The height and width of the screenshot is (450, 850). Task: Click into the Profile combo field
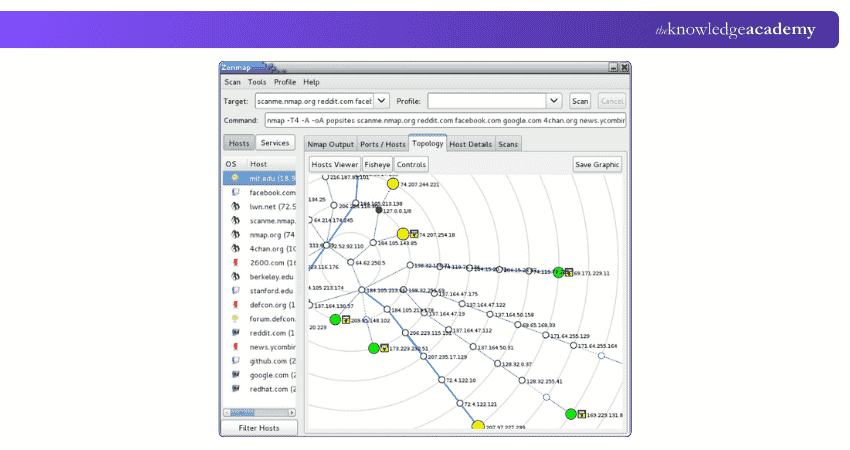coord(487,101)
